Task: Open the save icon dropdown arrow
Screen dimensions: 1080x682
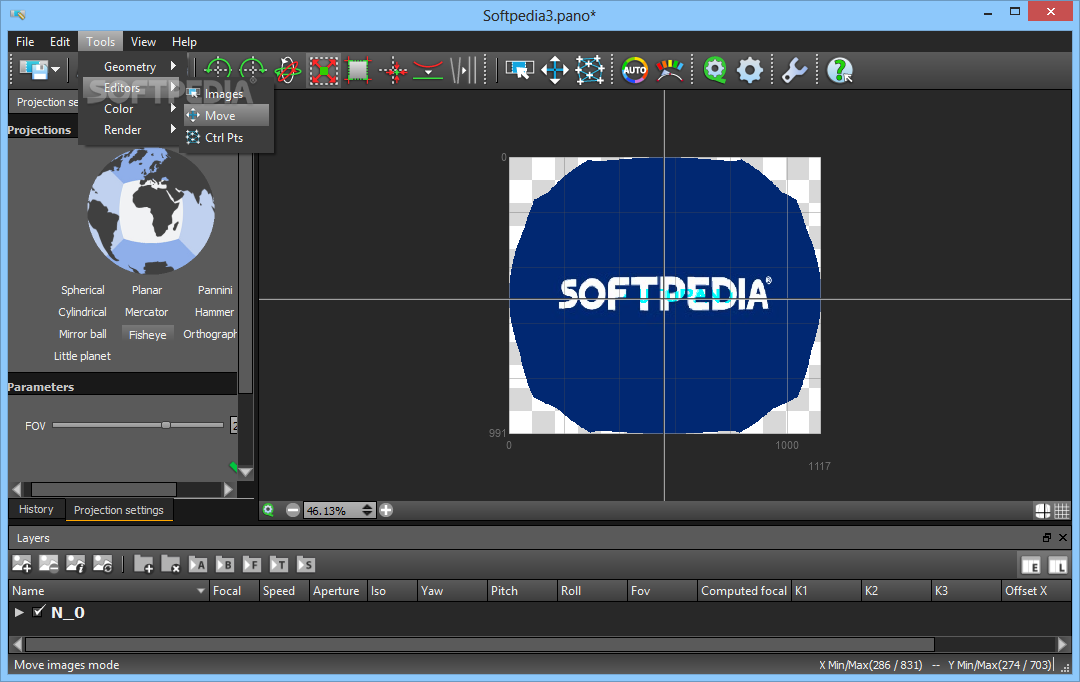Action: point(56,70)
